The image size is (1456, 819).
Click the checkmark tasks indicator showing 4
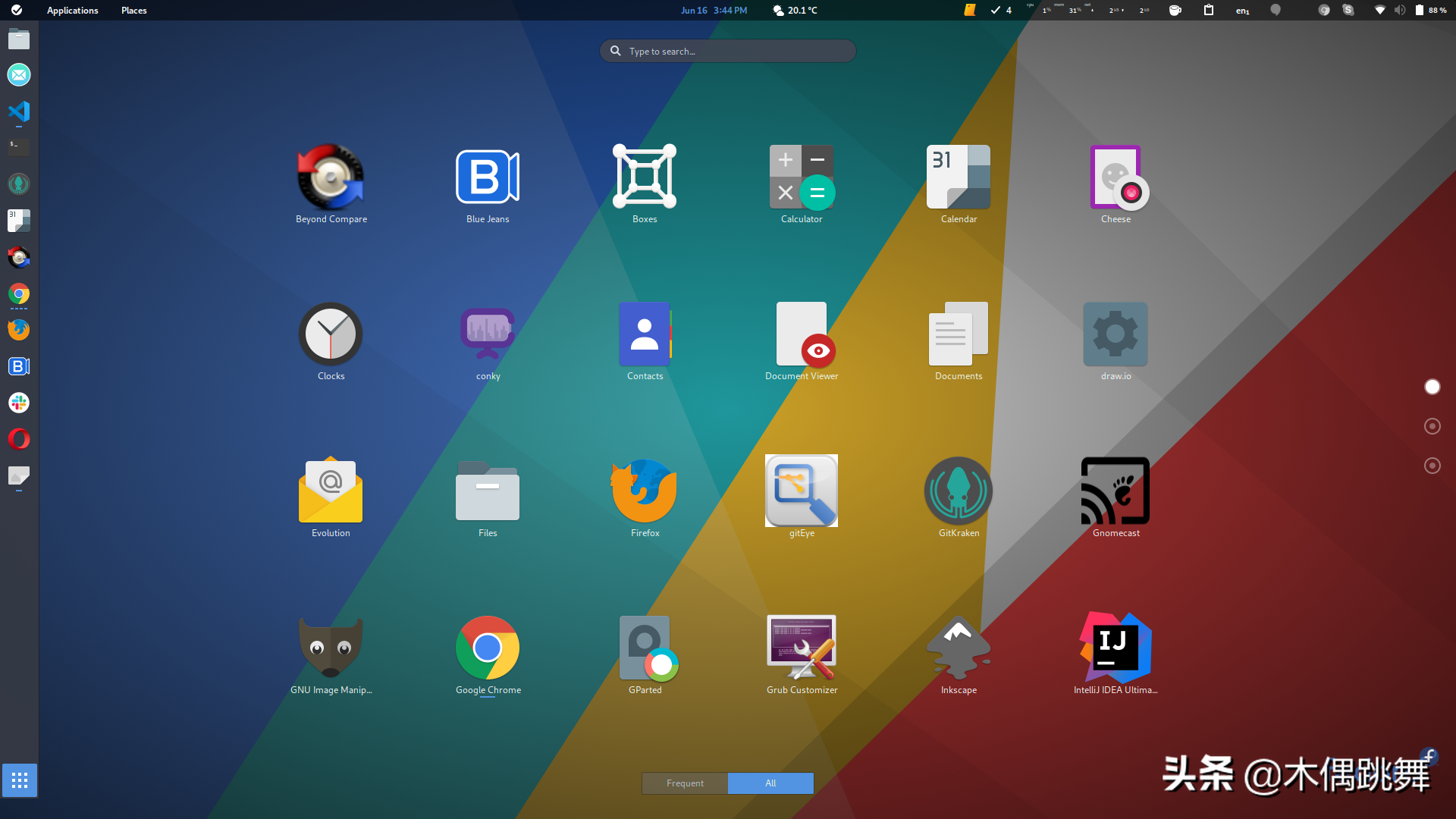1001,11
